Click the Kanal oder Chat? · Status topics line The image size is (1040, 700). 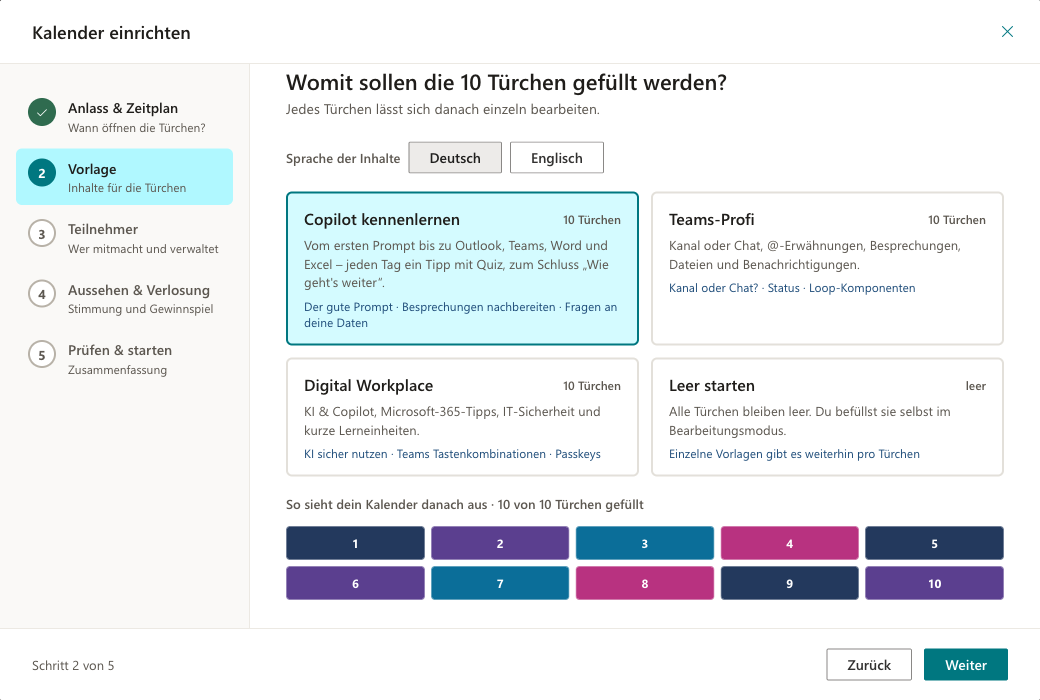click(x=792, y=288)
